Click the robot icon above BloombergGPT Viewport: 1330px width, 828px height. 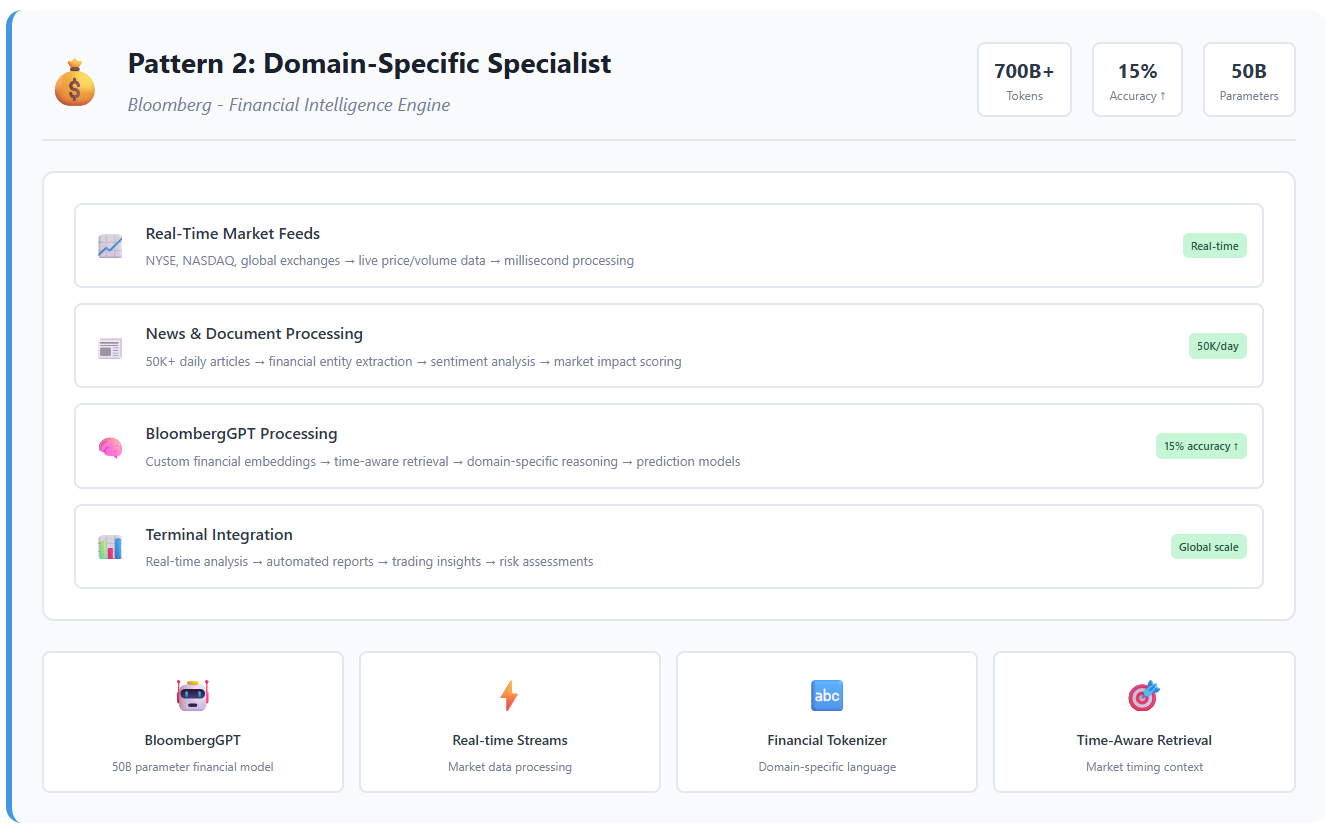(192, 696)
